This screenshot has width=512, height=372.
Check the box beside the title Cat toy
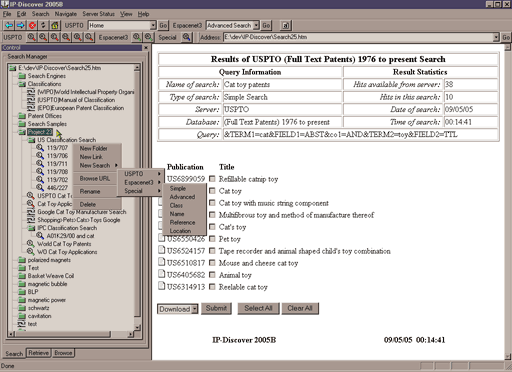tap(212, 191)
